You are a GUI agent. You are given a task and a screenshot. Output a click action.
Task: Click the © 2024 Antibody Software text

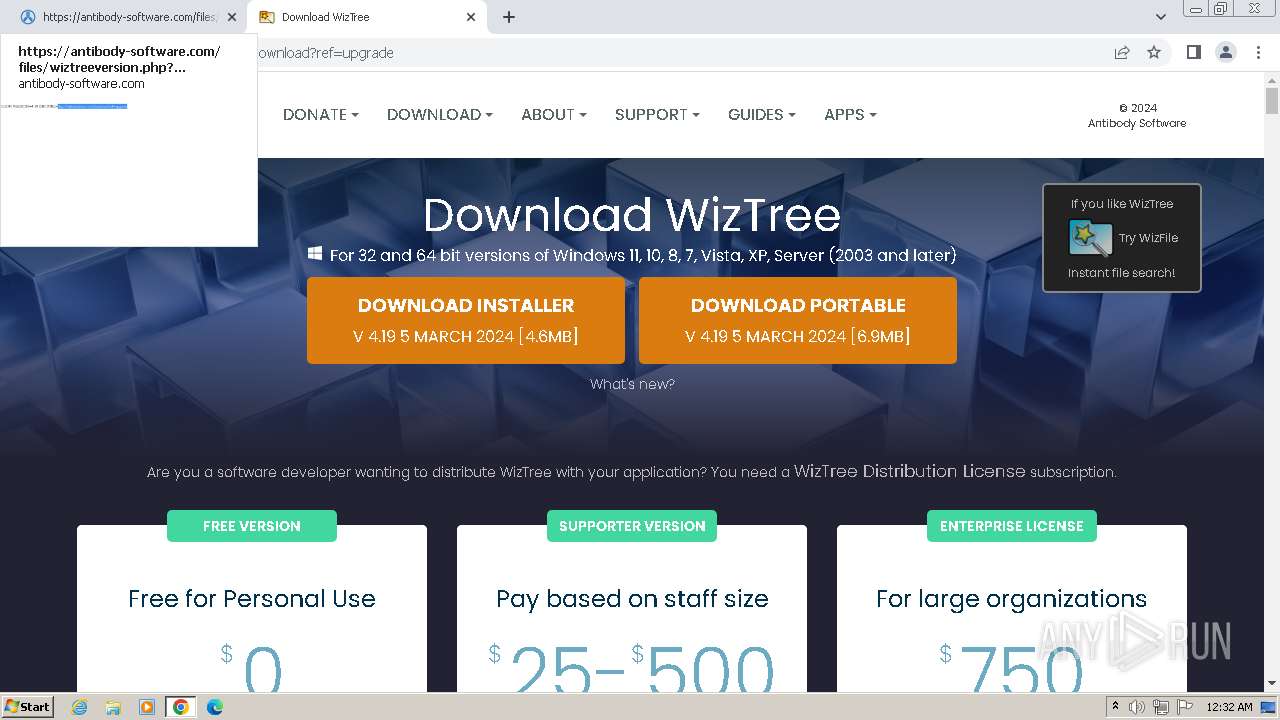pyautogui.click(x=1137, y=116)
